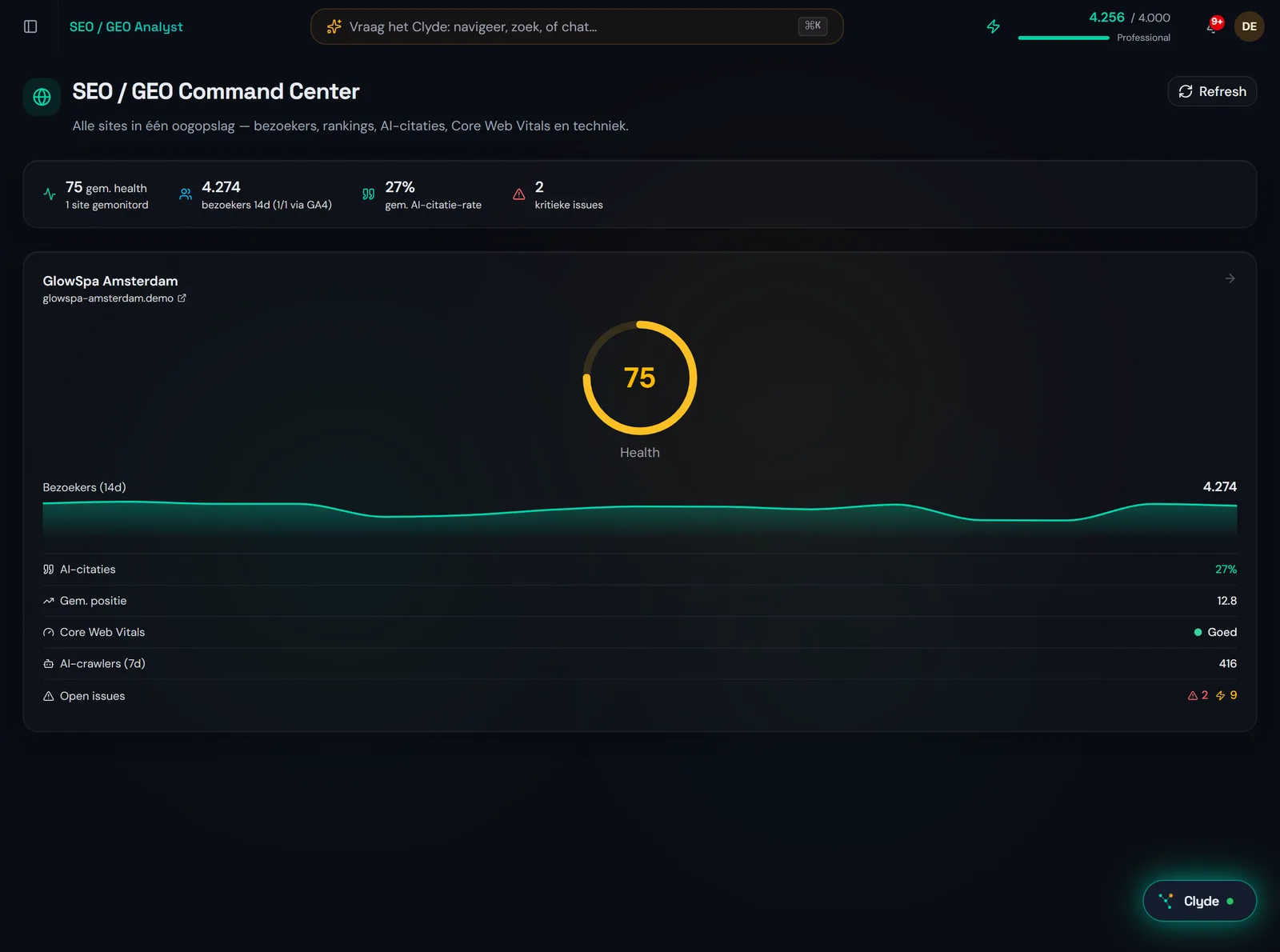The image size is (1280, 952).
Task: Click the sparkle icon in Clyde search
Action: click(334, 26)
